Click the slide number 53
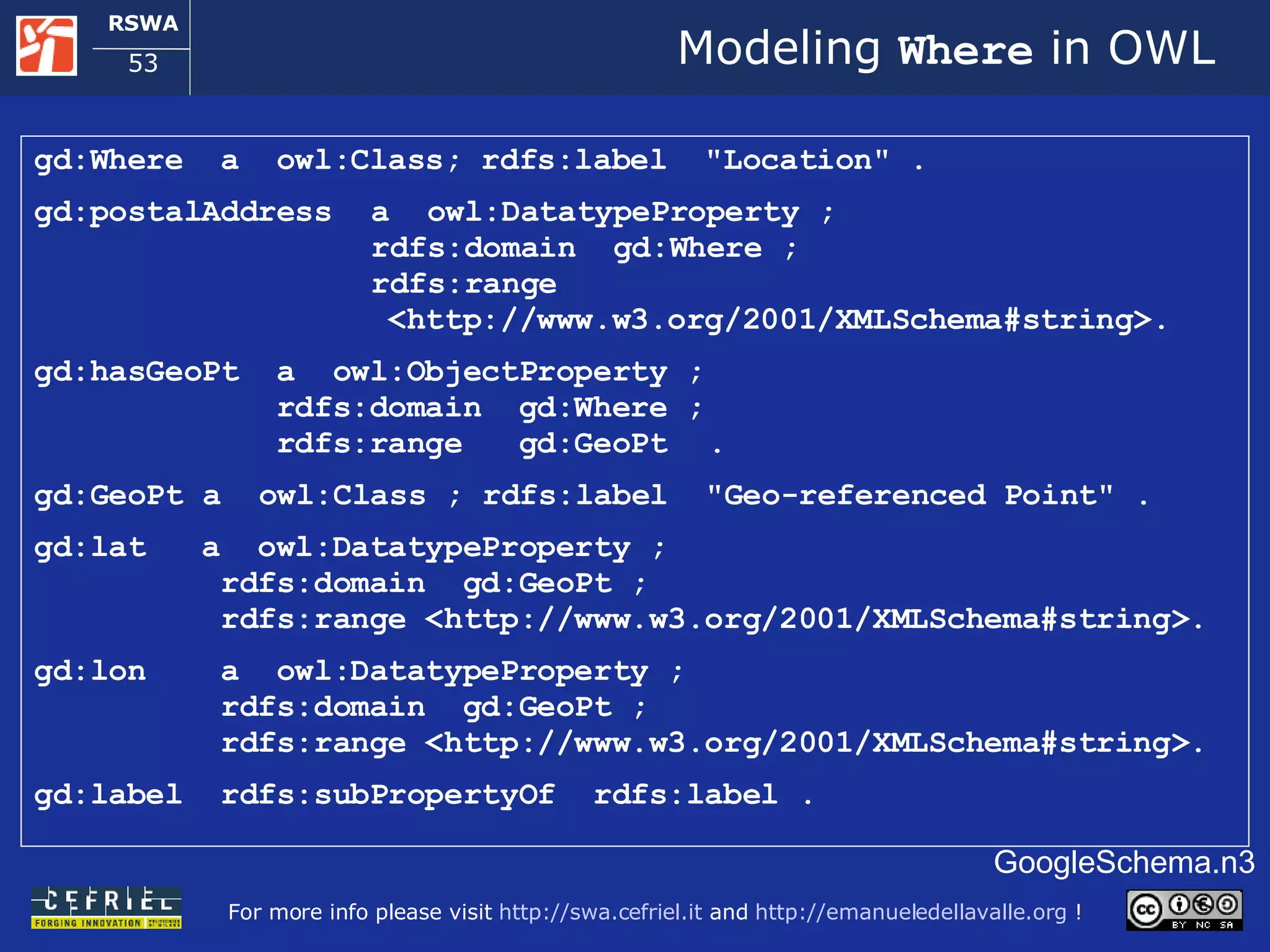Image resolution: width=1270 pixels, height=952 pixels. pos(143,63)
